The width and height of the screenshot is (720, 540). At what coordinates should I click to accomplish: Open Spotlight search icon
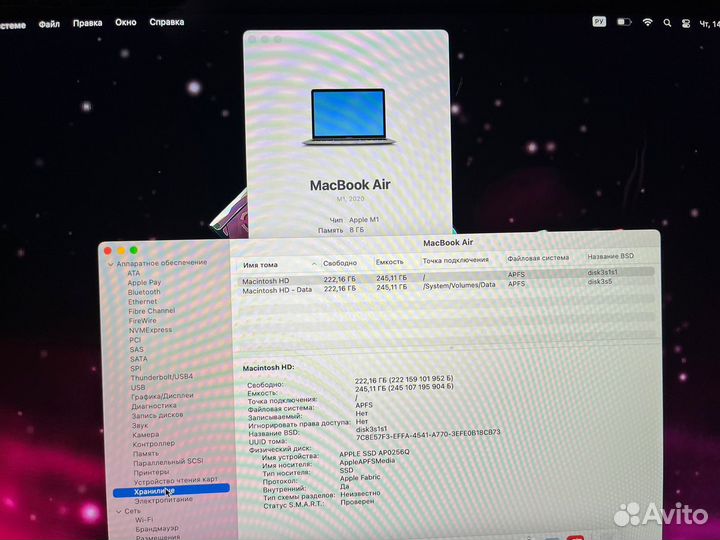coord(667,23)
